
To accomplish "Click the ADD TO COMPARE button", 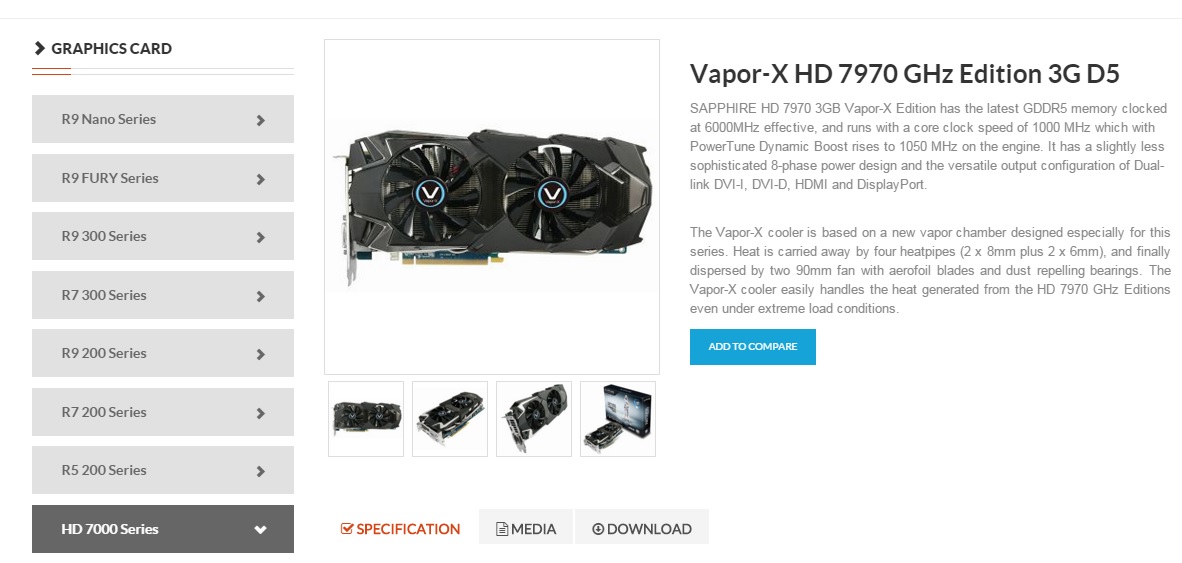I will [x=752, y=347].
